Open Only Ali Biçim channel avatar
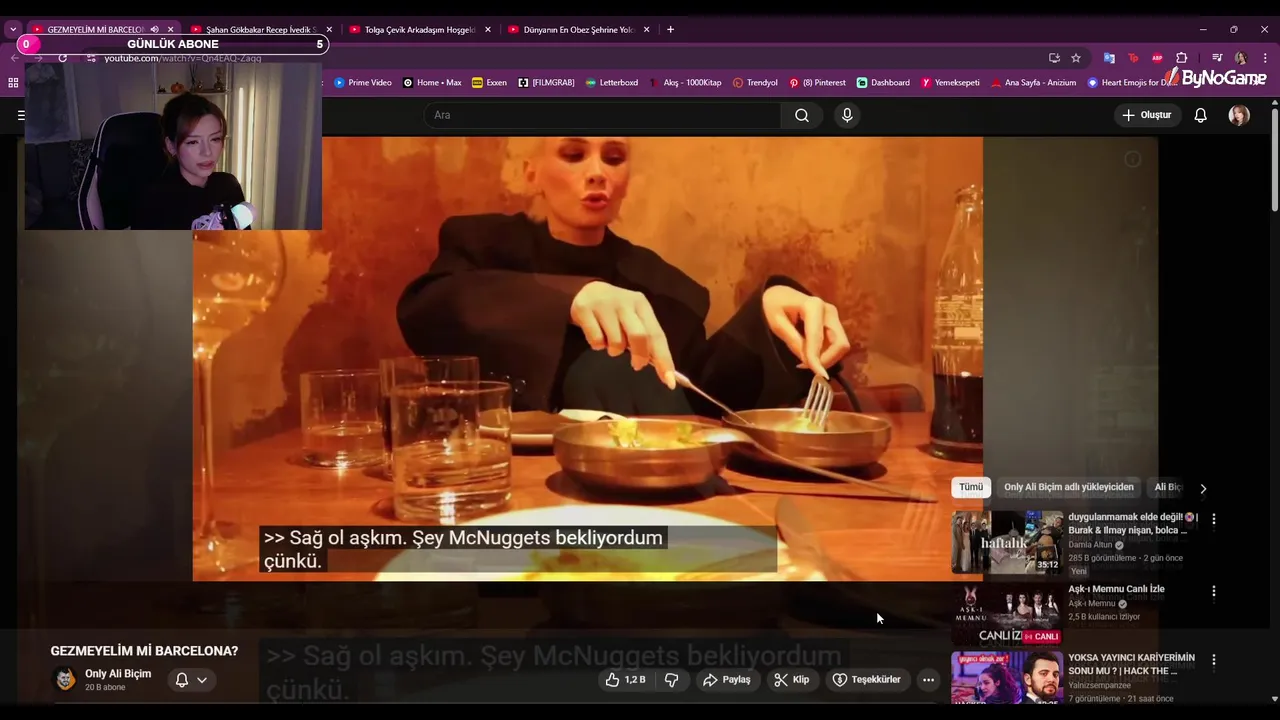This screenshot has width=1280, height=720. tap(65, 680)
